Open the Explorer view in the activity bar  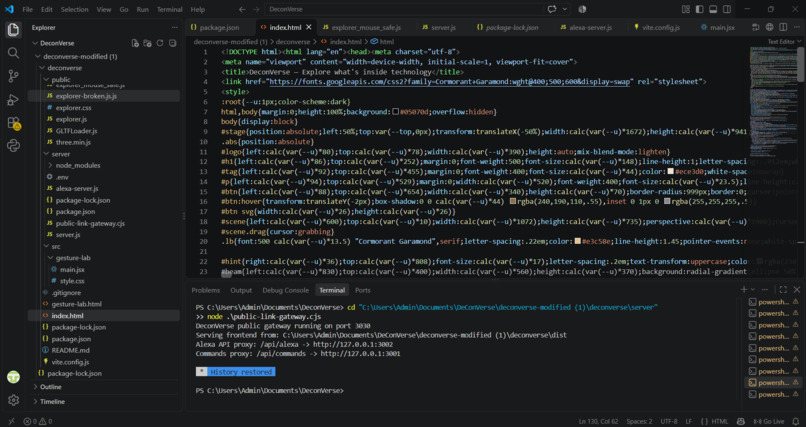(x=13, y=29)
